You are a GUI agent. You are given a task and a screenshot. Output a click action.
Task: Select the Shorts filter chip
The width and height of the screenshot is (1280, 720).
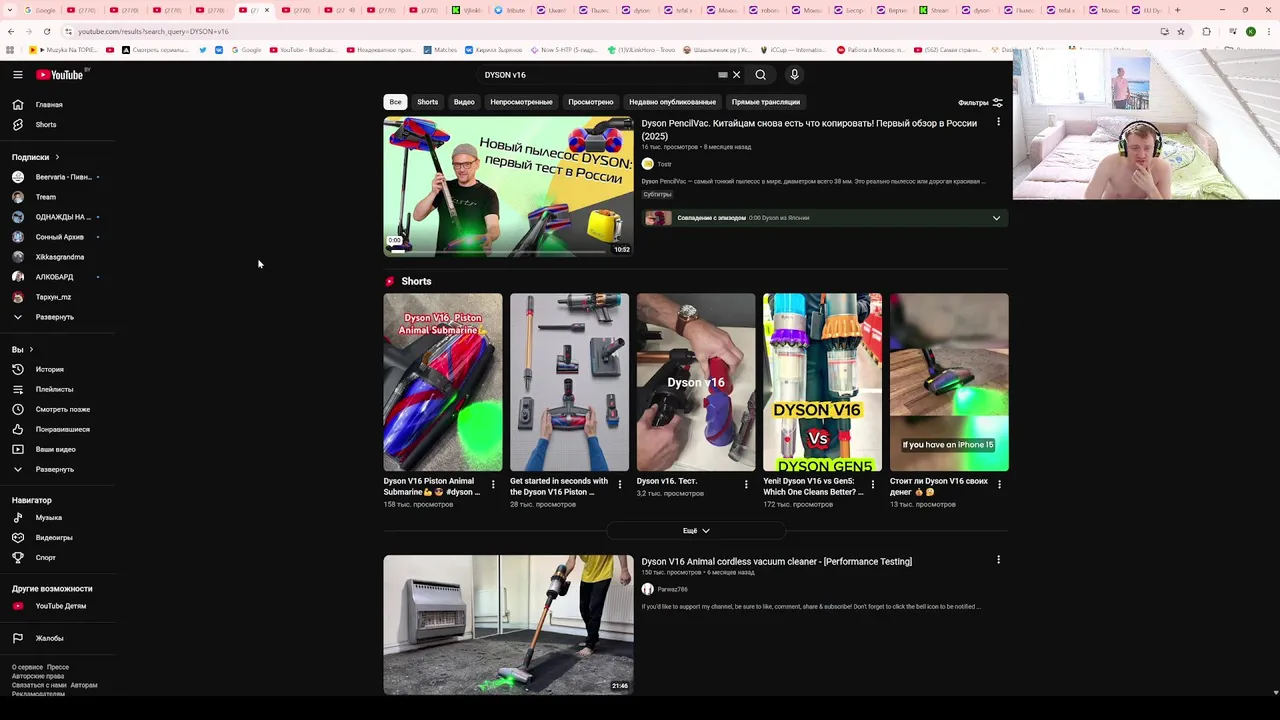coord(427,102)
